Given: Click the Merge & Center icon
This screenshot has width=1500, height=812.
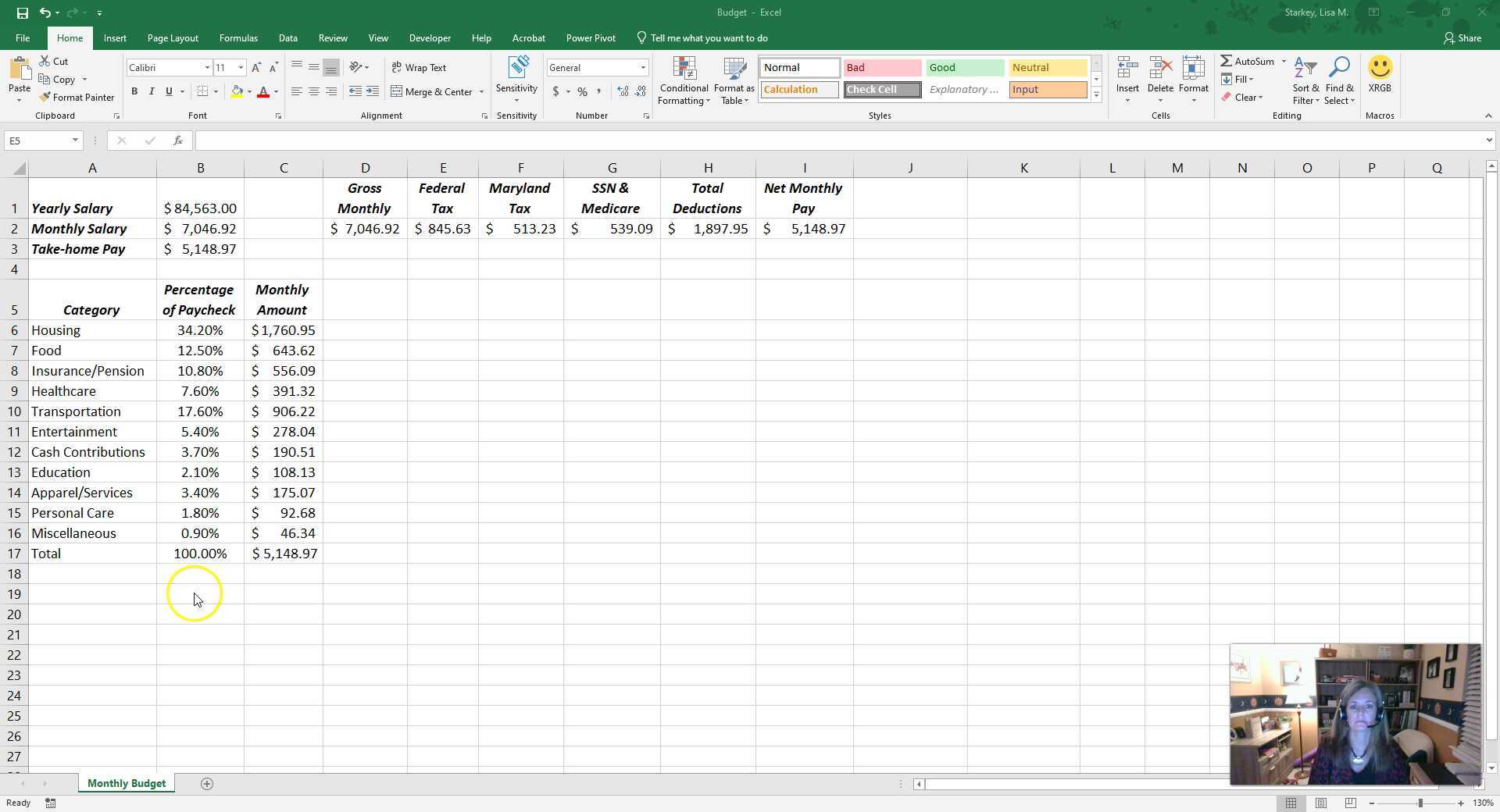Looking at the screenshot, I should click(x=398, y=91).
